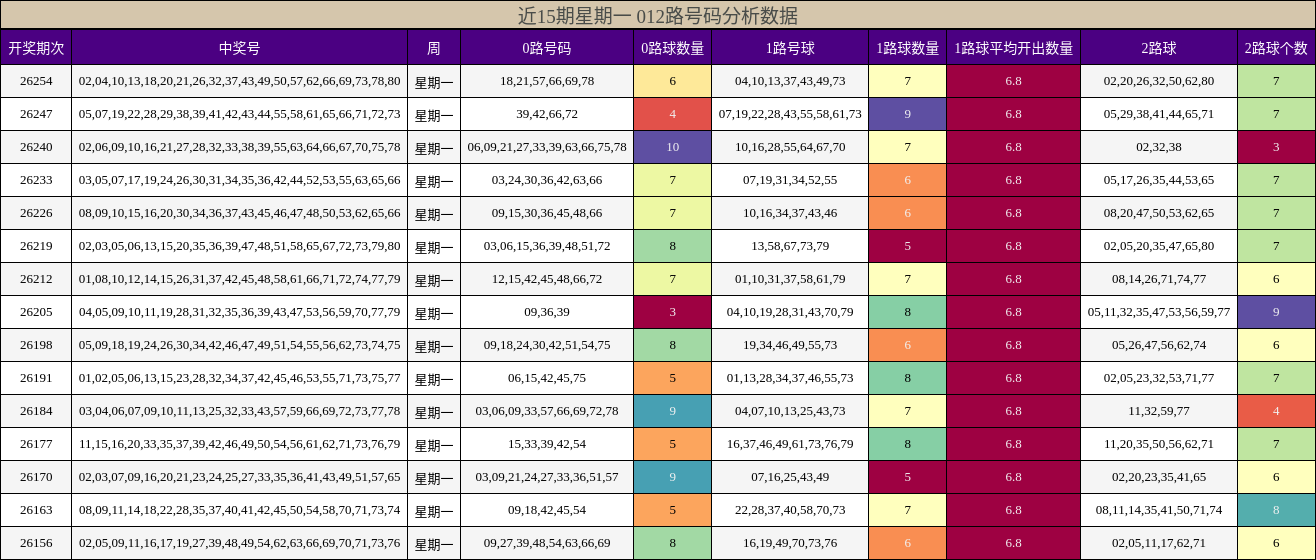Click the 0路号码 cell 39,42,66,72
Screen dimensions: 1316x560
[547, 114]
